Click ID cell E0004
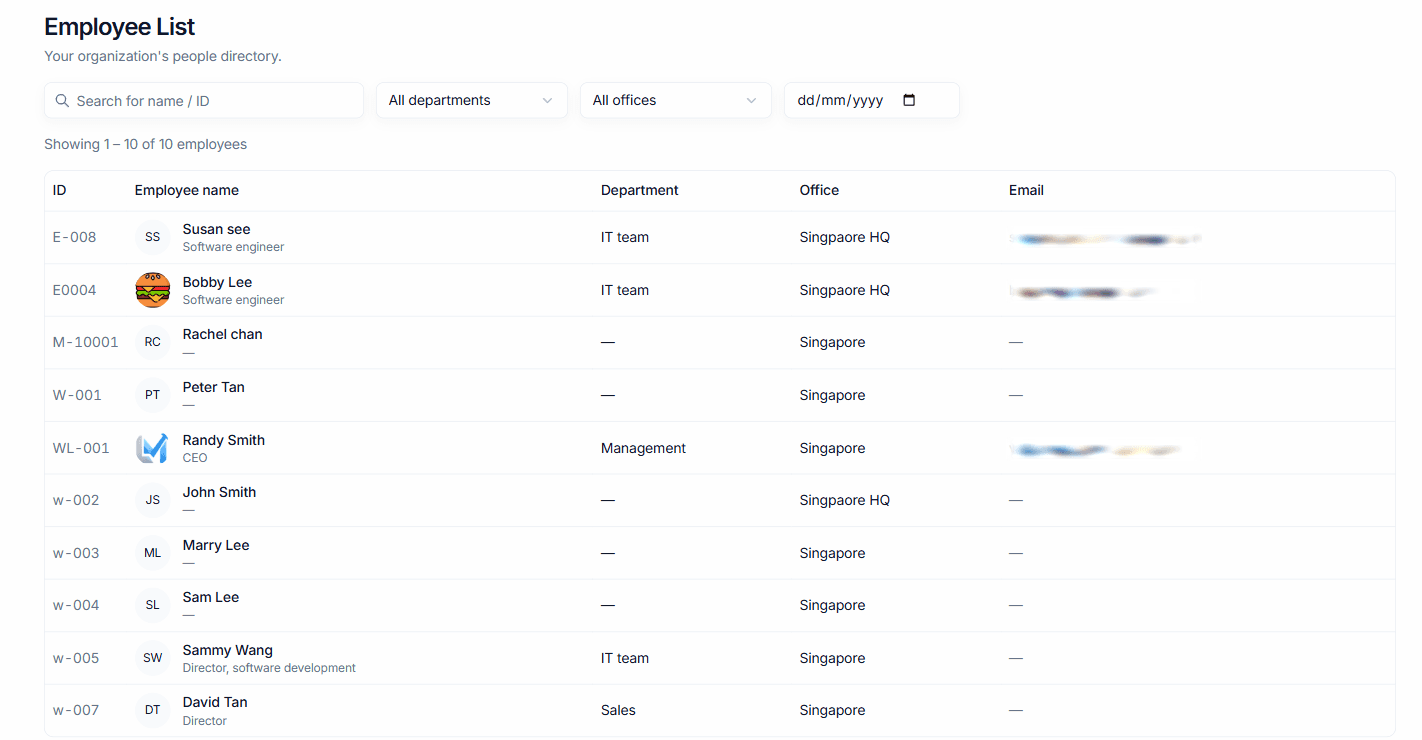Image resolution: width=1422 pixels, height=740 pixels. tap(75, 290)
